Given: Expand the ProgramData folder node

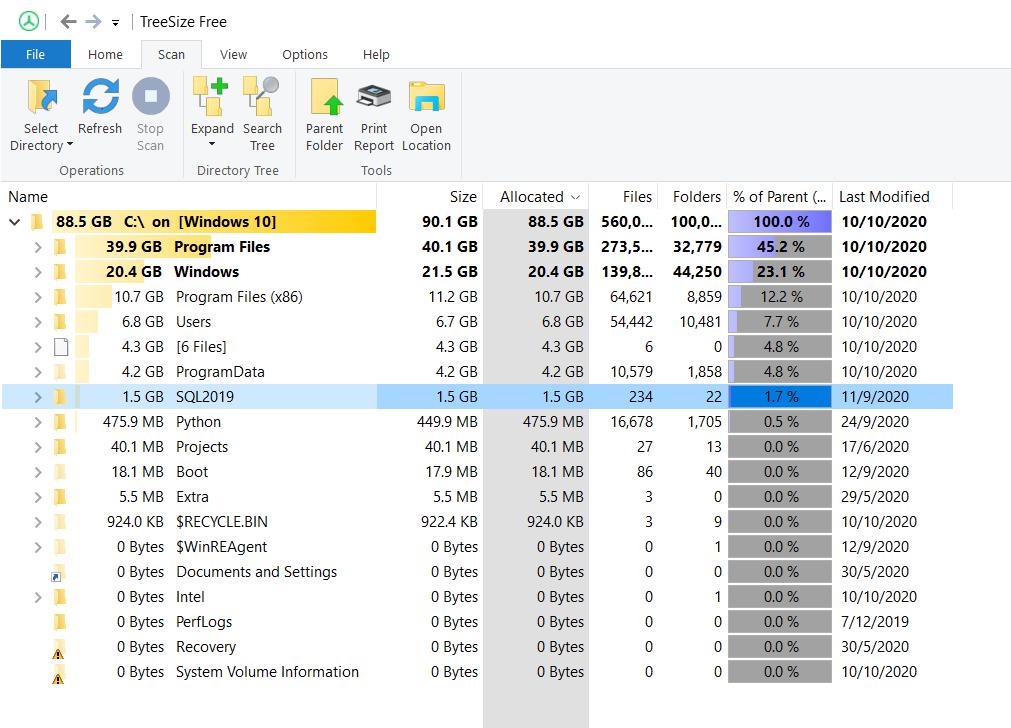Looking at the screenshot, I should point(37,372).
